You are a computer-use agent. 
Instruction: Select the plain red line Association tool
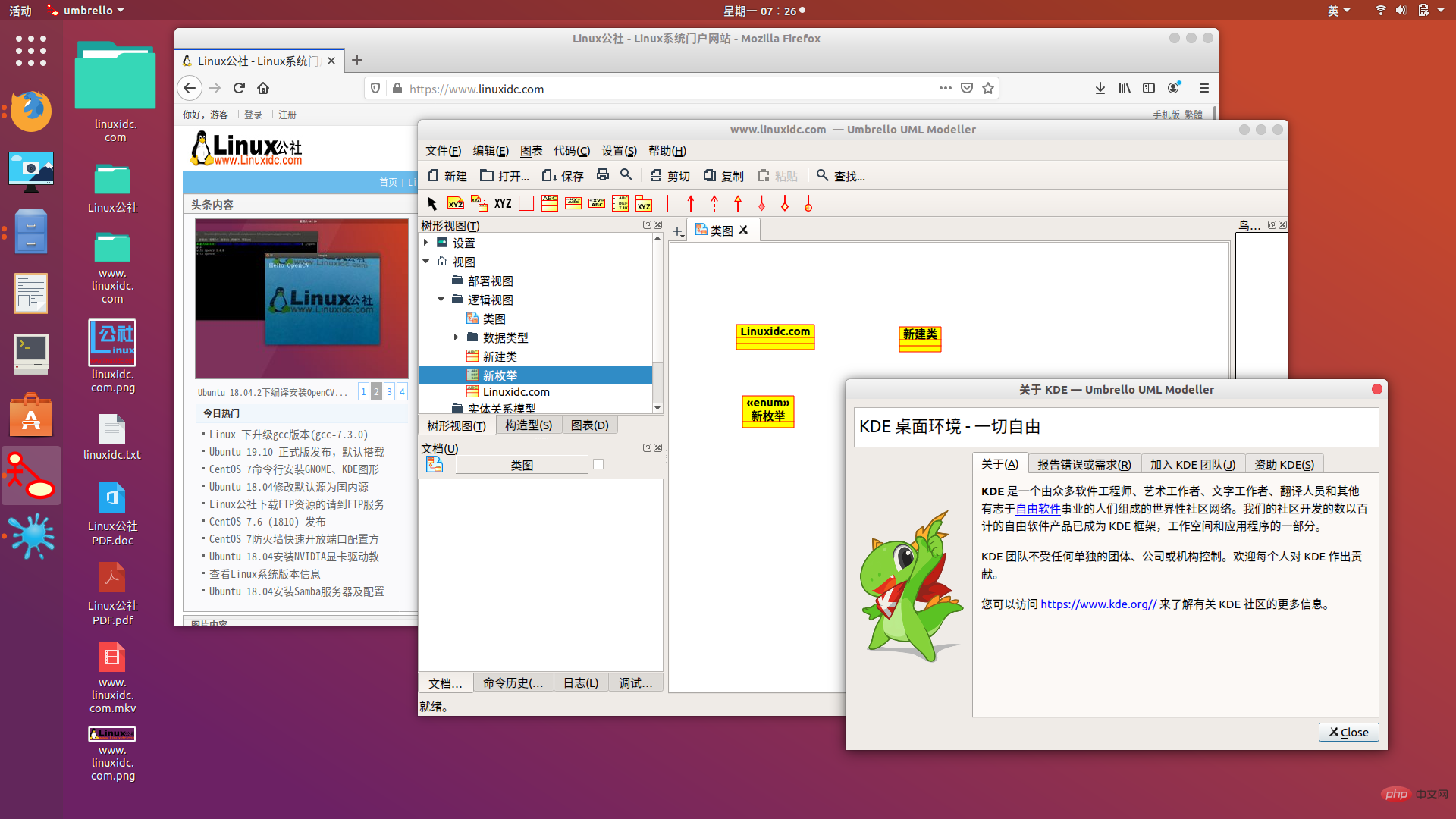click(667, 203)
